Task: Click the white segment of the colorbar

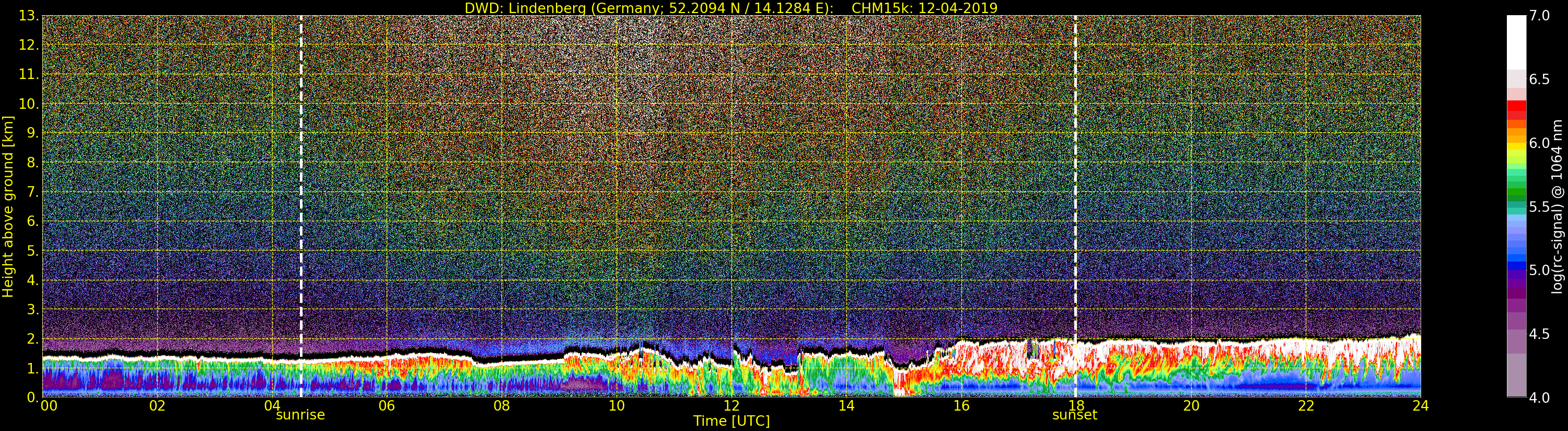Action: pos(1516,41)
